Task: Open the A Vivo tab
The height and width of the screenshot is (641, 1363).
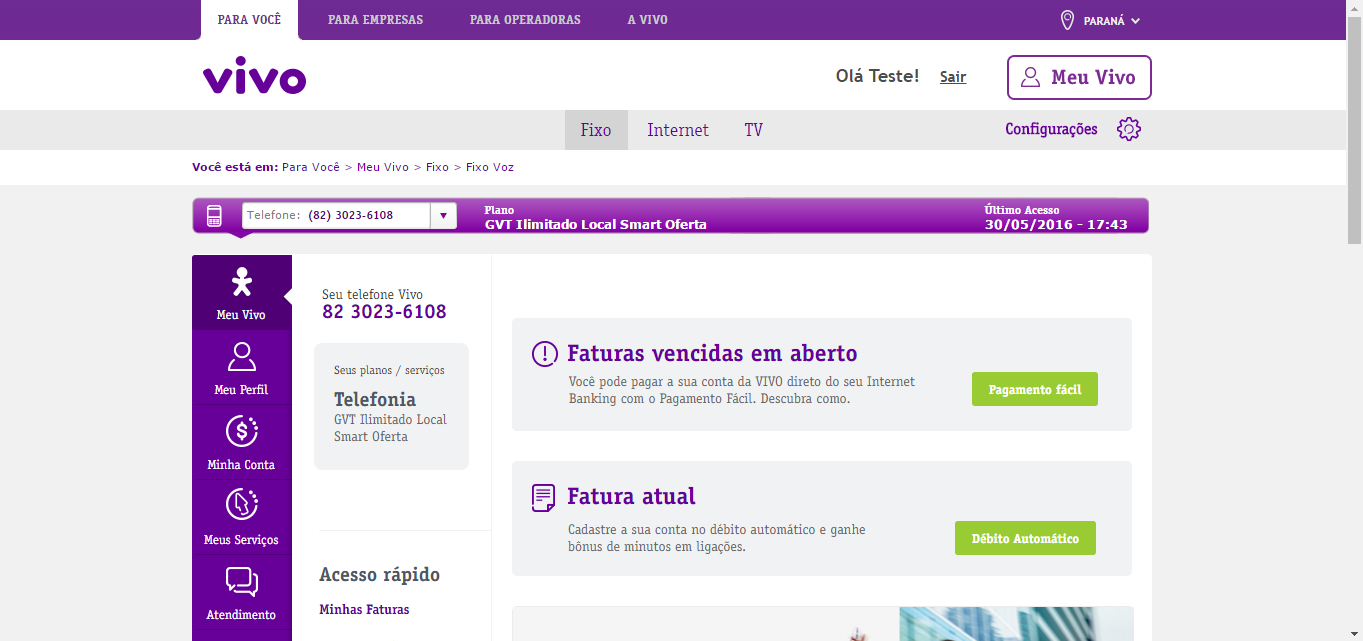Action: [x=647, y=20]
